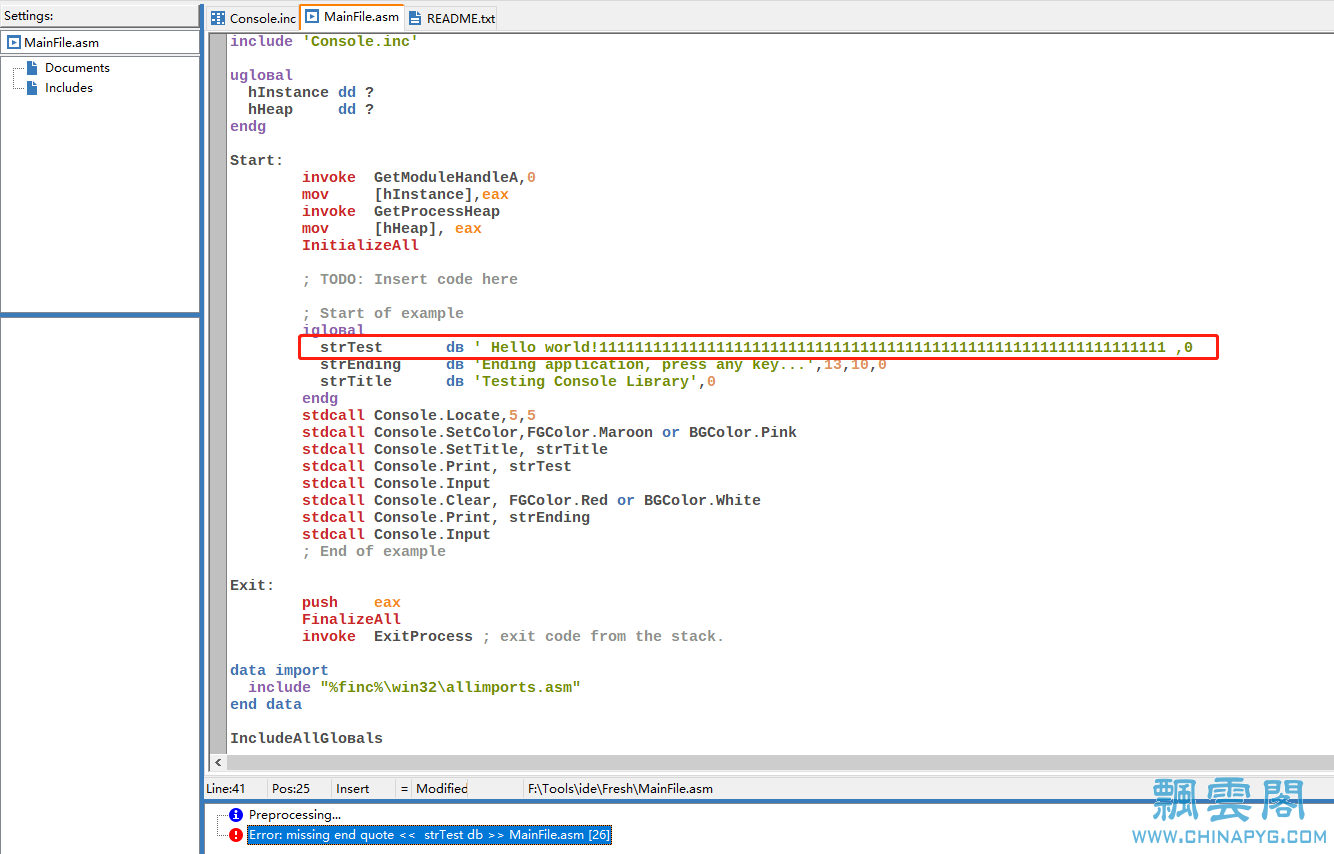1334x854 pixels.
Task: Click the file path F:\Tools\ide\Fresh\MainFile.asm
Action: click(x=620, y=789)
